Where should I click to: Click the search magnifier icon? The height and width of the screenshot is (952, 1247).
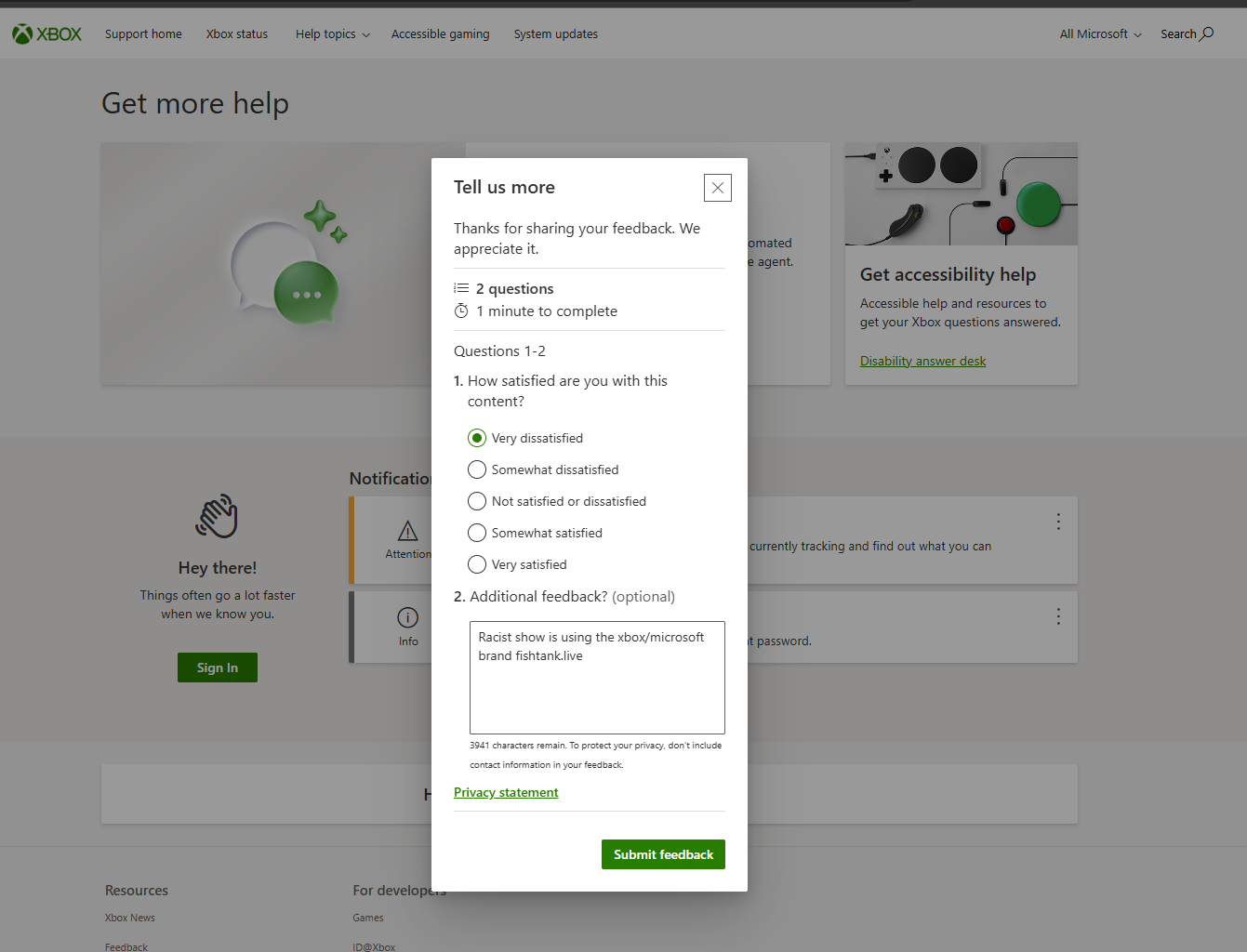coord(1207,34)
